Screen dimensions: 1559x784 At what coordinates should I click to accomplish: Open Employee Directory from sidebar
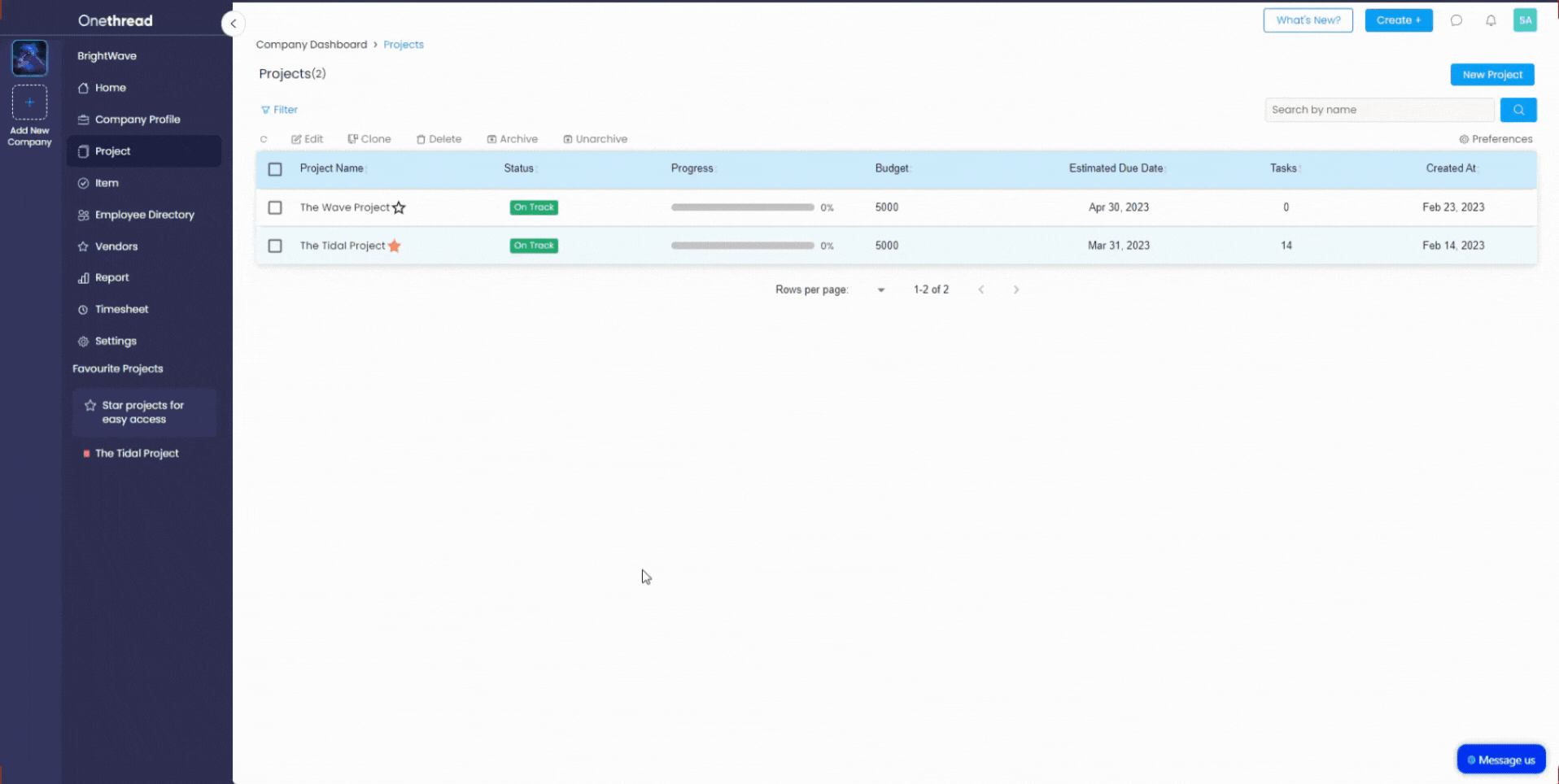pos(144,215)
